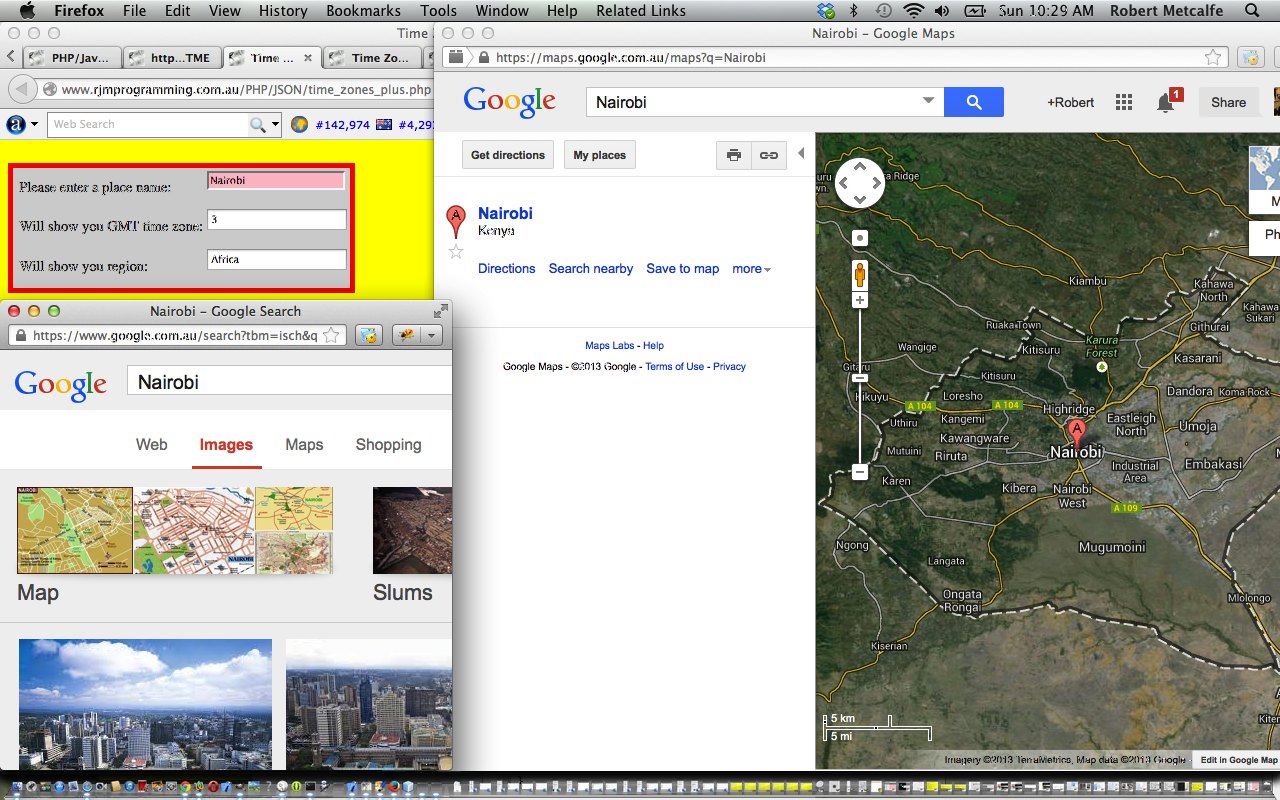Click the 'Edit in Google Map Maker' link
The width and height of the screenshot is (1280, 800).
click(x=1238, y=760)
